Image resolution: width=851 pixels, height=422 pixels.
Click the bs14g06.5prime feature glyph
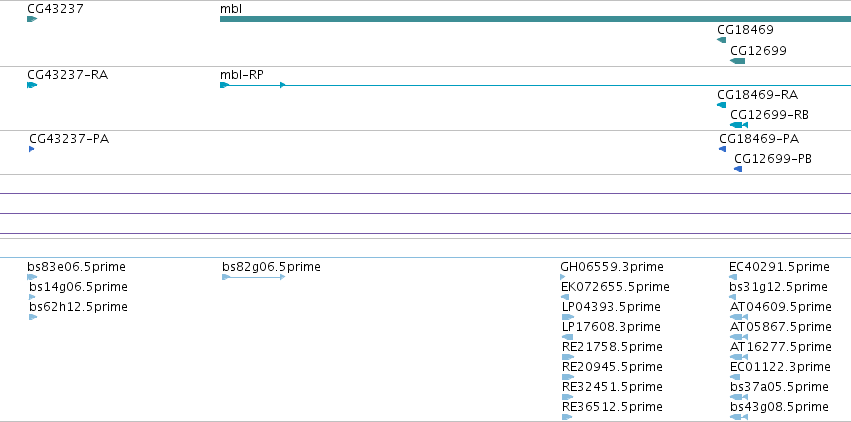click(32, 297)
